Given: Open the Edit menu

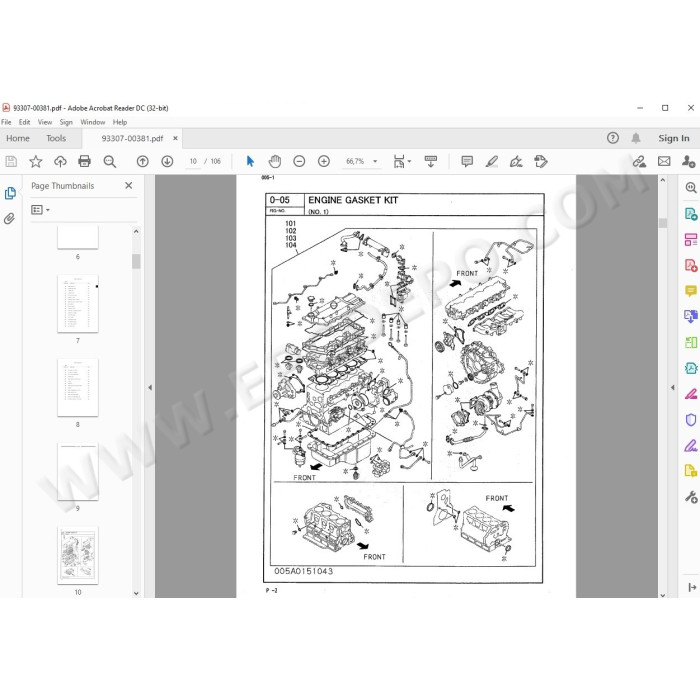Looking at the screenshot, I should (x=25, y=122).
